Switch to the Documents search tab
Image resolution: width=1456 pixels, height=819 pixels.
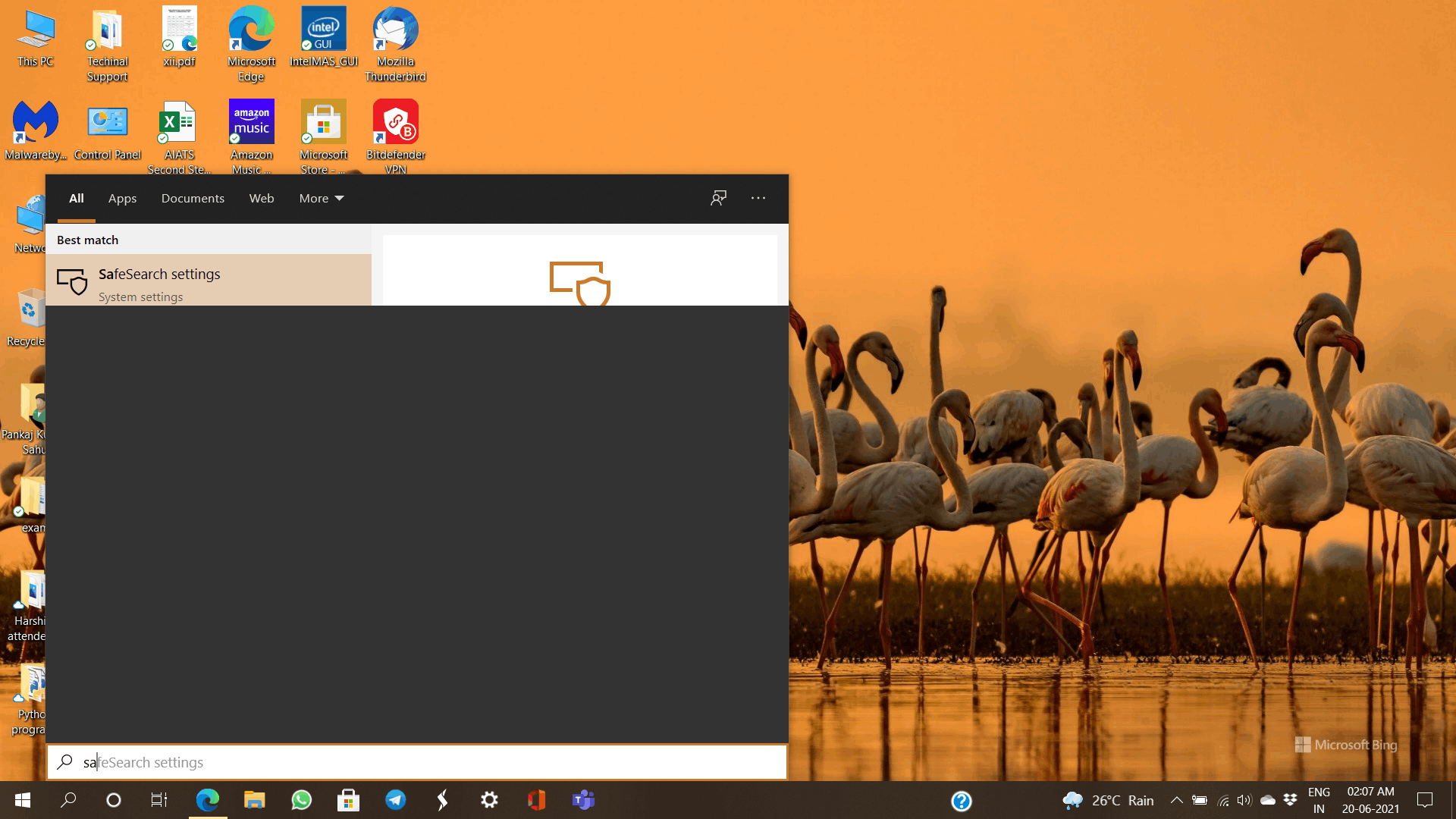193,199
